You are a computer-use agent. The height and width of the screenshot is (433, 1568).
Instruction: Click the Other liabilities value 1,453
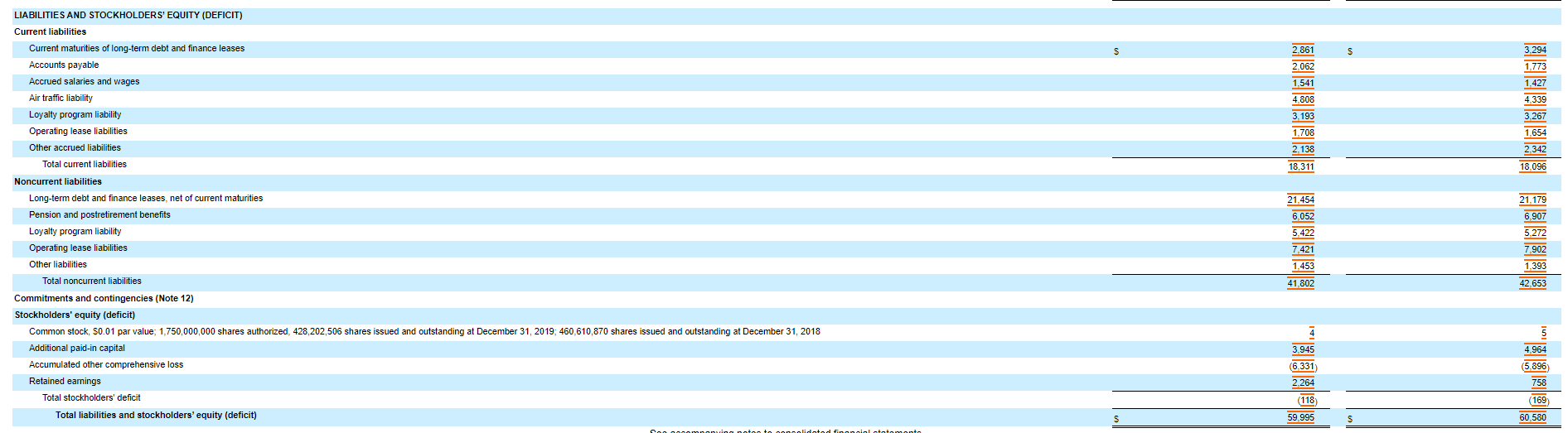[1303, 266]
